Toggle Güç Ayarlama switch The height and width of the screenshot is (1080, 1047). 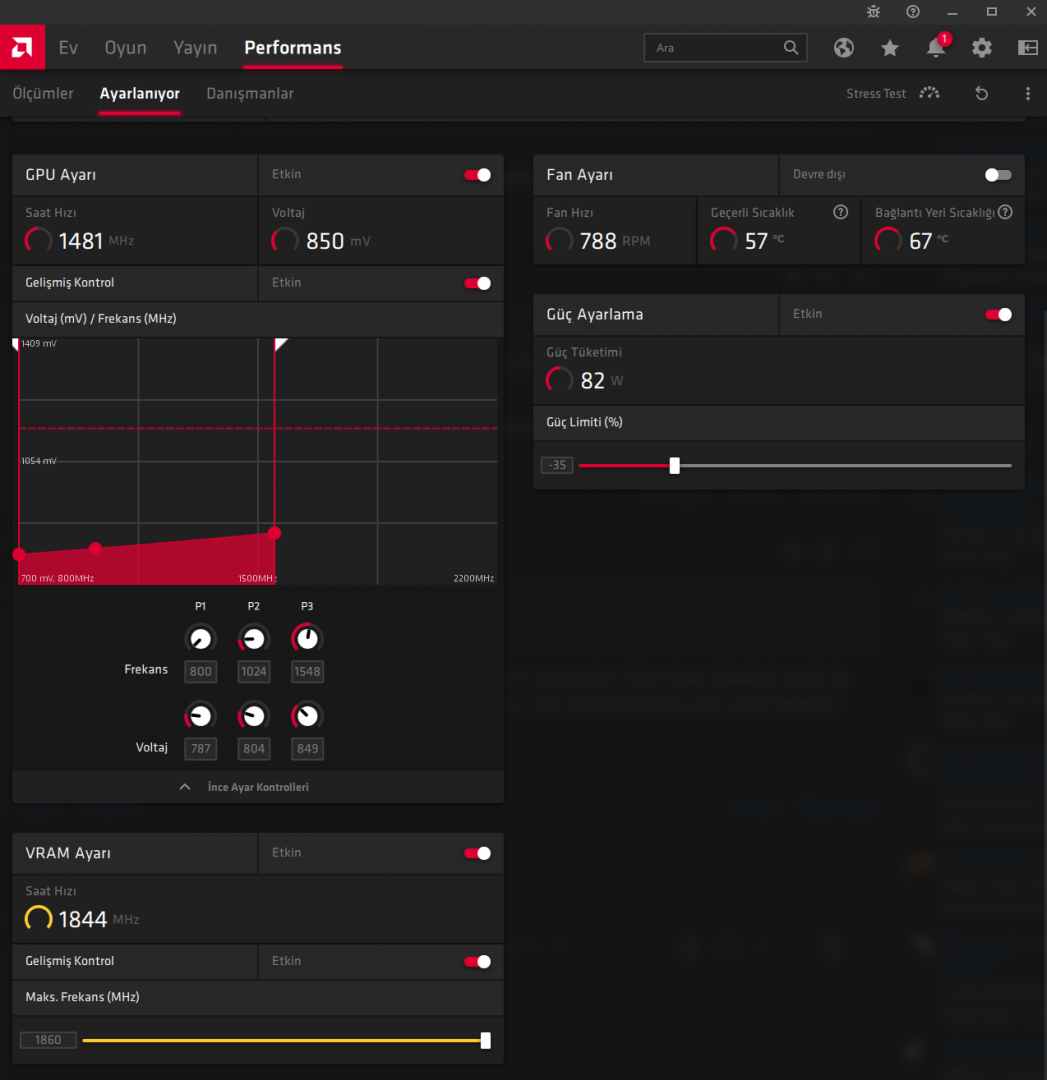click(998, 315)
